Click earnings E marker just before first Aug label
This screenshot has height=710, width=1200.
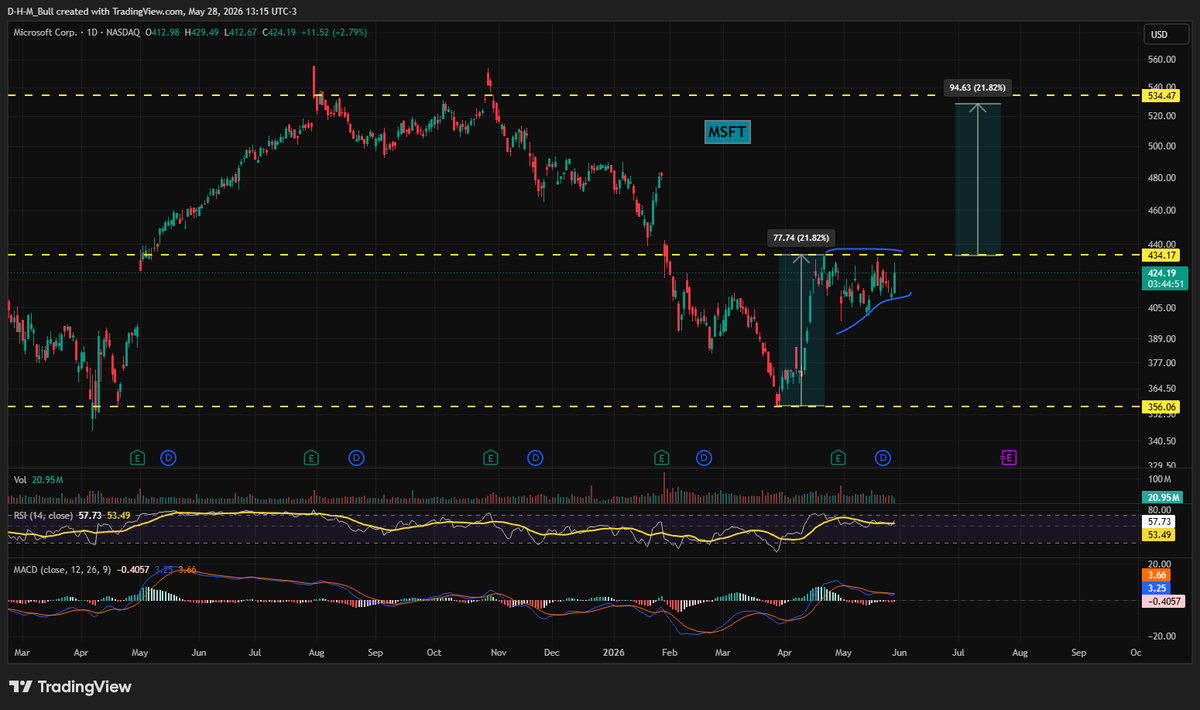click(x=311, y=457)
